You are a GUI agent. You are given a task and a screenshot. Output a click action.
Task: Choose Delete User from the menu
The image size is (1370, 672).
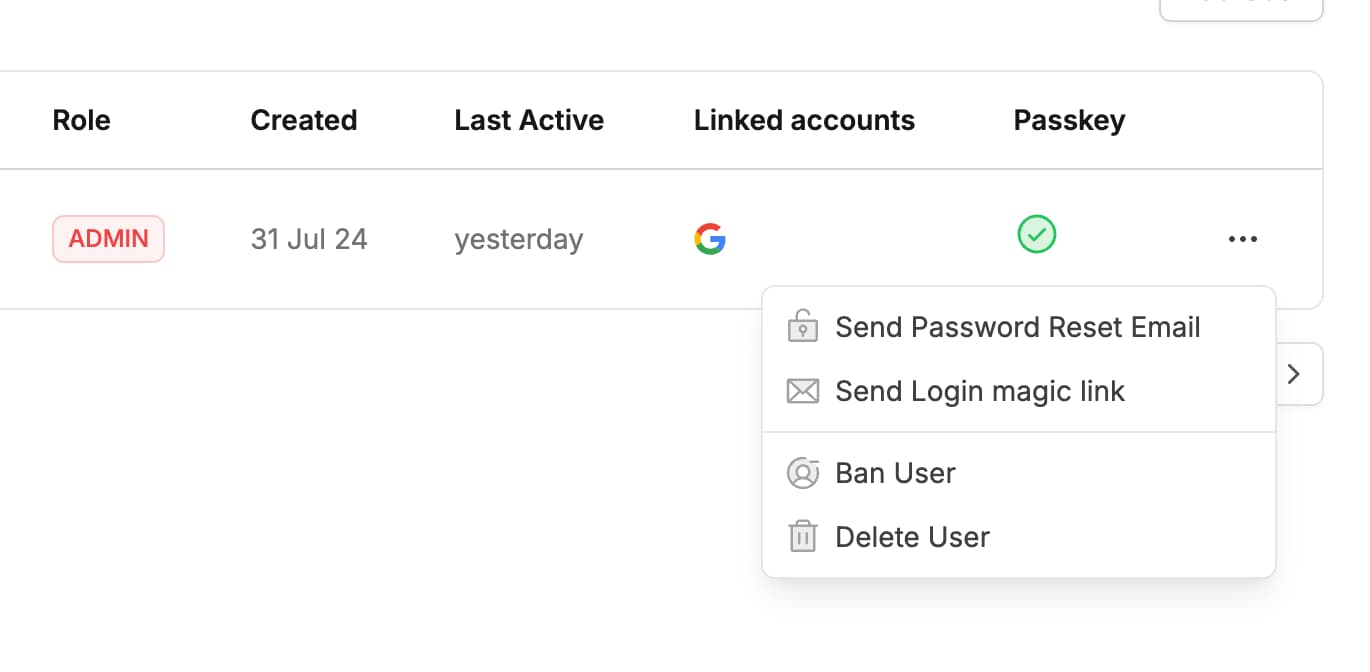click(912, 537)
